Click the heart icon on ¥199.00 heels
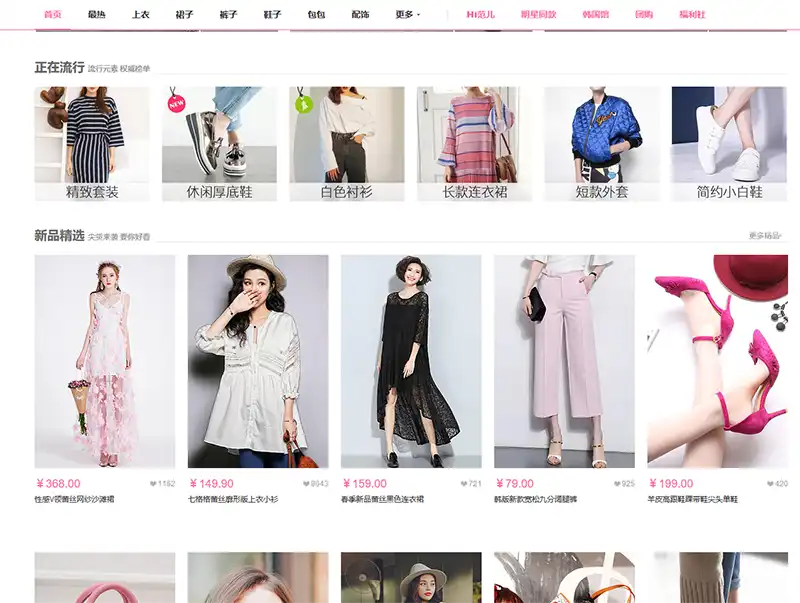Viewport: 800px width, 603px height. [768, 484]
